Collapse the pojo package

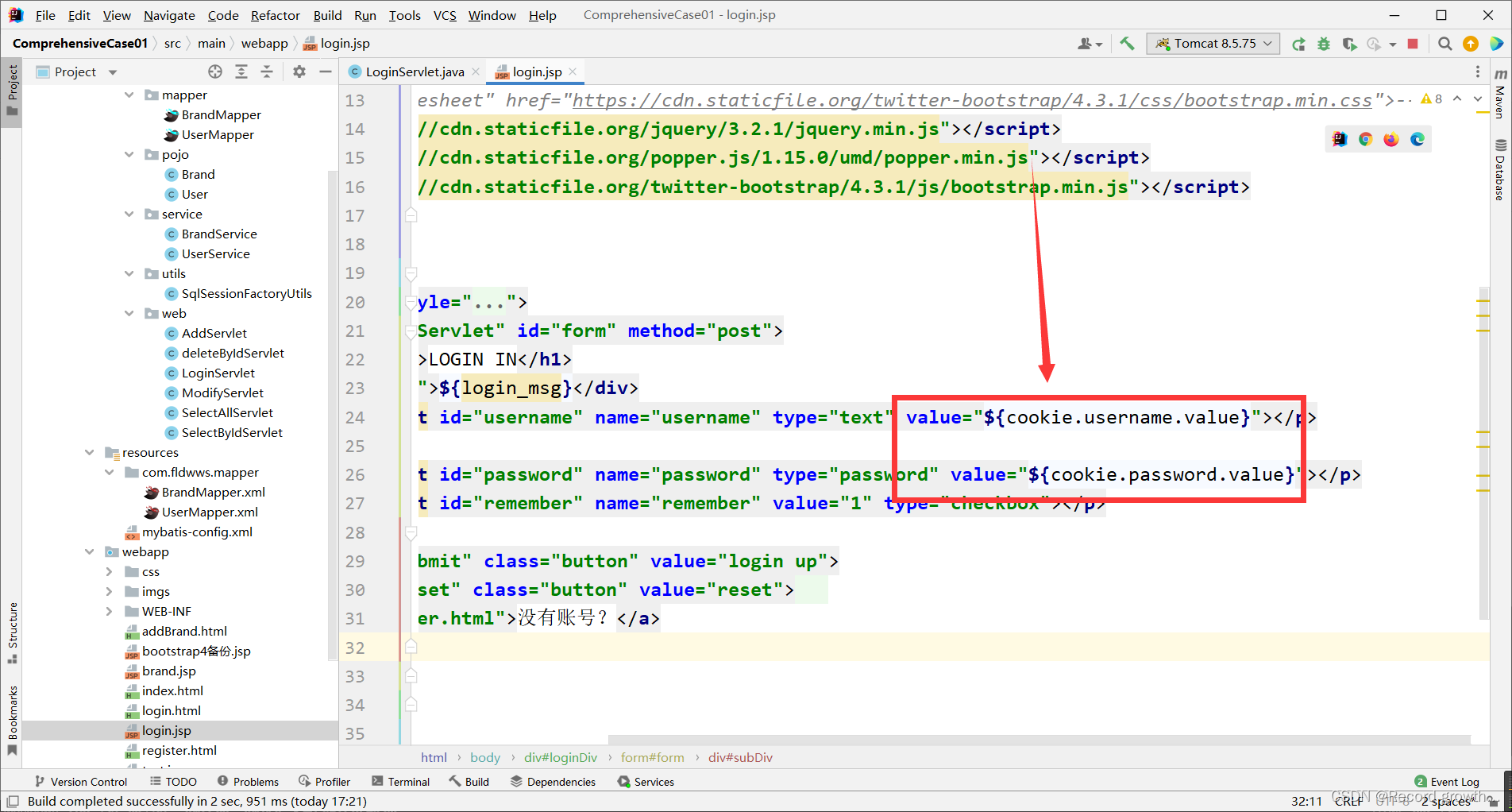pyautogui.click(x=129, y=154)
